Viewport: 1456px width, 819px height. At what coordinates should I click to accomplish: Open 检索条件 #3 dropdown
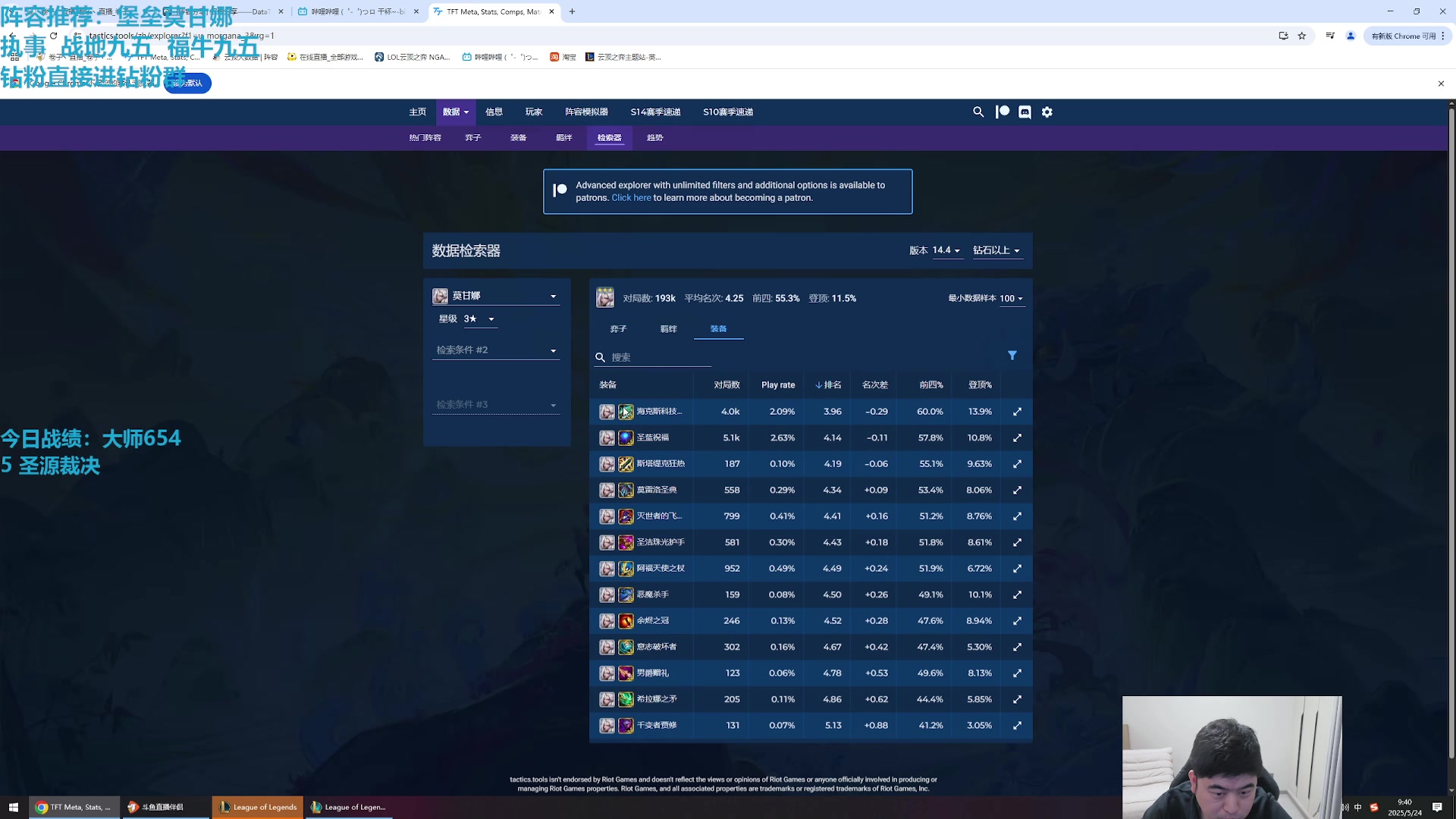496,405
